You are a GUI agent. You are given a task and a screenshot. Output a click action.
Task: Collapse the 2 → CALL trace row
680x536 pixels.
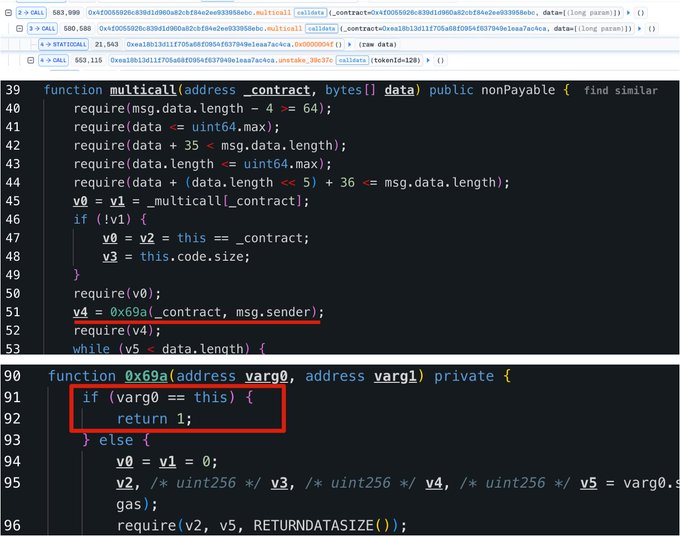click(x=8, y=13)
